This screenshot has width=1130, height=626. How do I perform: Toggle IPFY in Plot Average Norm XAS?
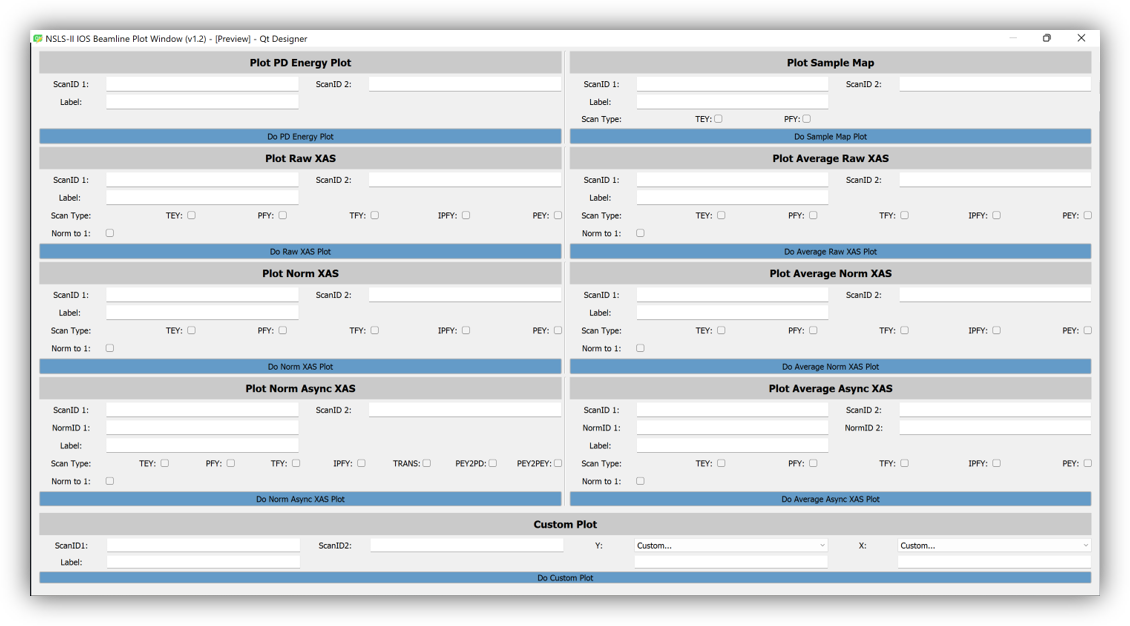coord(996,330)
